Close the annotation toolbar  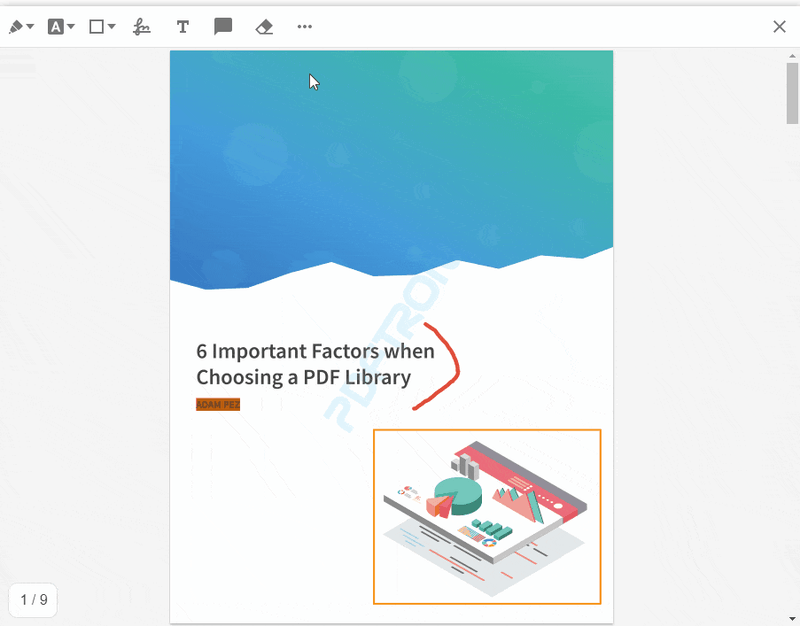coord(779,27)
